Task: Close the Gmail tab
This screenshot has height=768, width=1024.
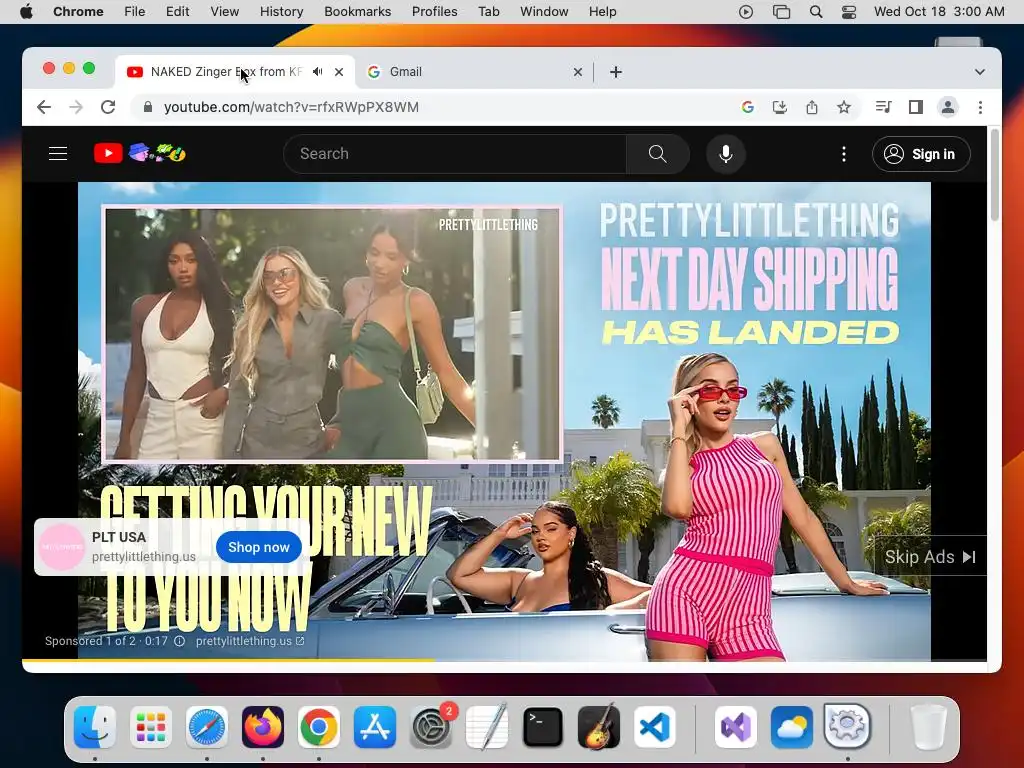Action: pos(577,72)
